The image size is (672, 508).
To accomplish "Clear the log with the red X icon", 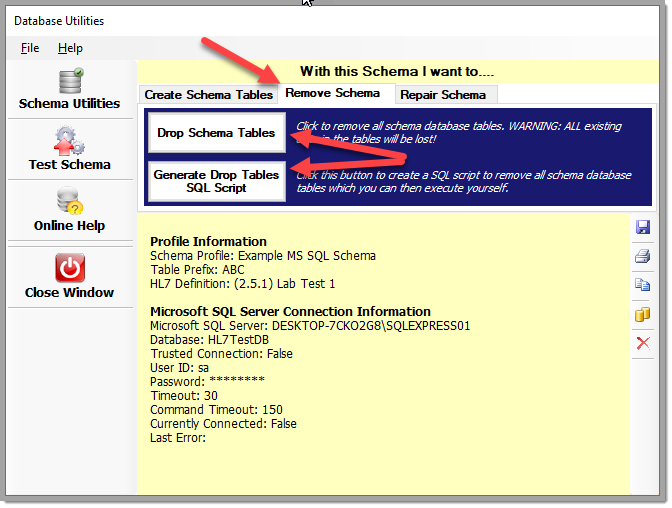I will [x=643, y=343].
